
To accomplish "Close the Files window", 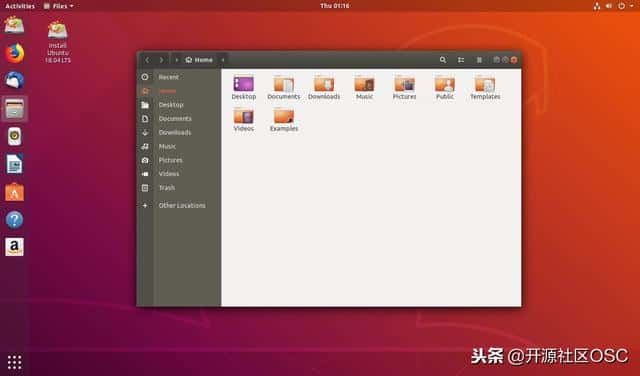I will click(x=514, y=60).
